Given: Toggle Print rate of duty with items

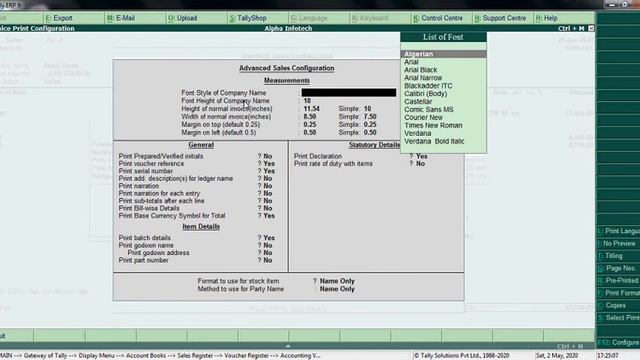Looking at the screenshot, I should click(x=420, y=164).
